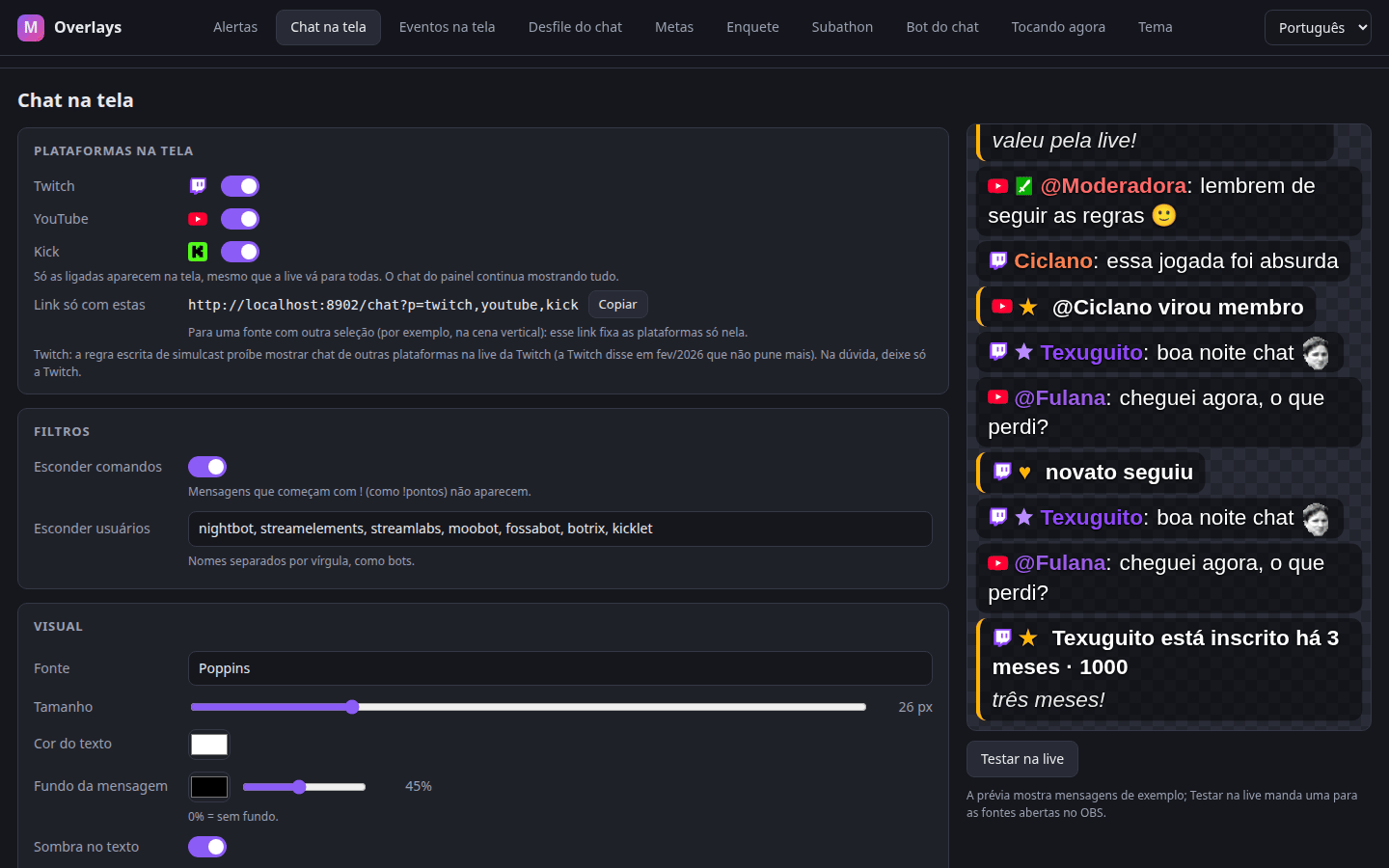
Task: Select the Tema tab
Action: pos(1155,27)
